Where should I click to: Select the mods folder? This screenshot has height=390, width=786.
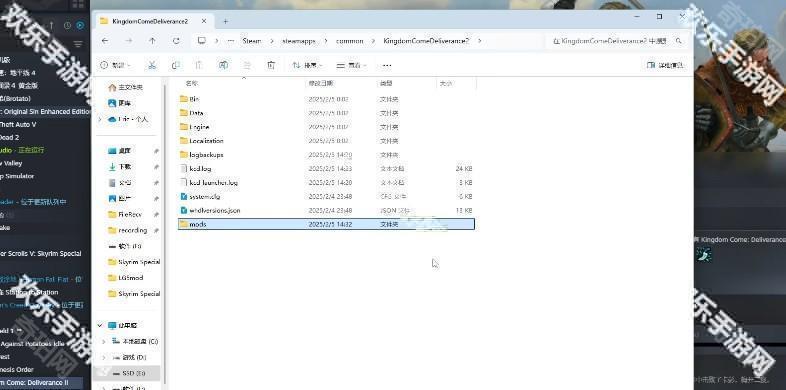point(326,224)
